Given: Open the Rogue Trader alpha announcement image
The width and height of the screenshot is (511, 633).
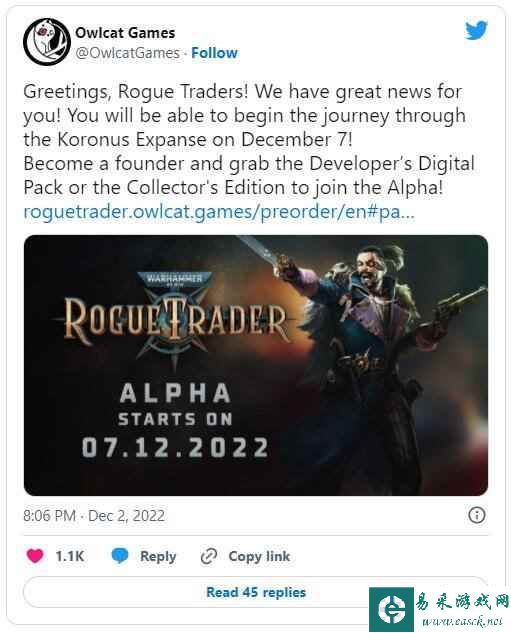Looking at the screenshot, I should pyautogui.click(x=256, y=365).
